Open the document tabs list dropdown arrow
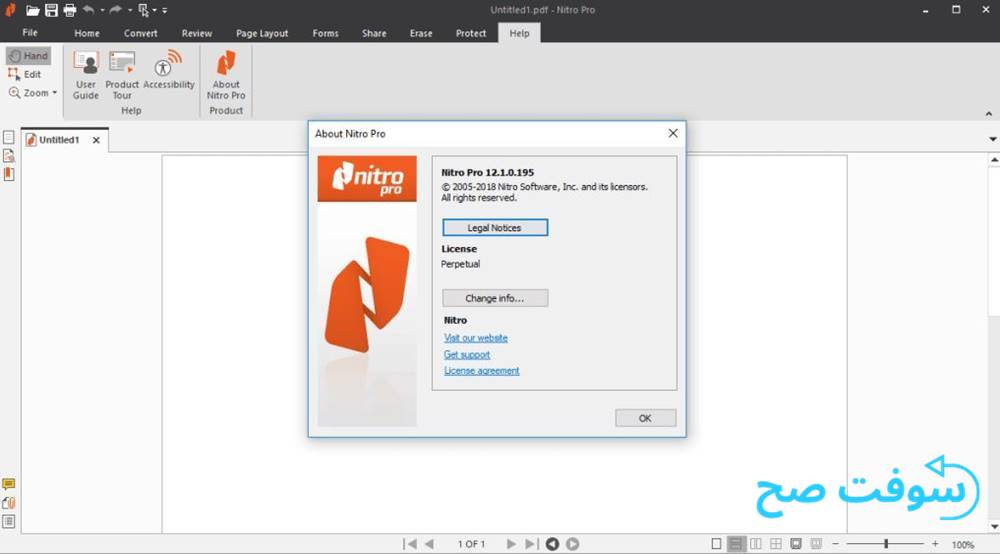 [992, 139]
